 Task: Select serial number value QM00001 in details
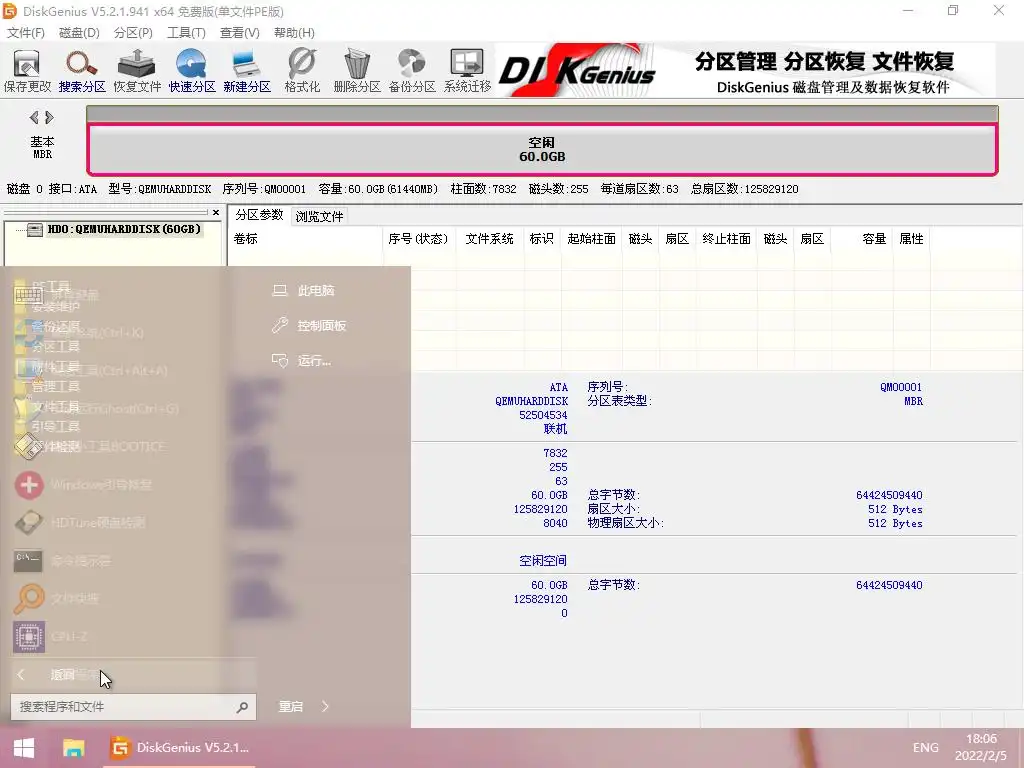point(901,387)
